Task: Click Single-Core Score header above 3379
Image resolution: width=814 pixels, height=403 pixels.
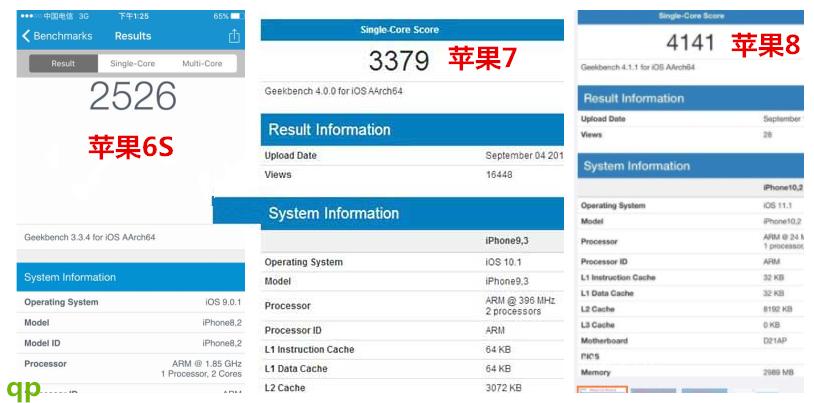Action: [x=399, y=30]
